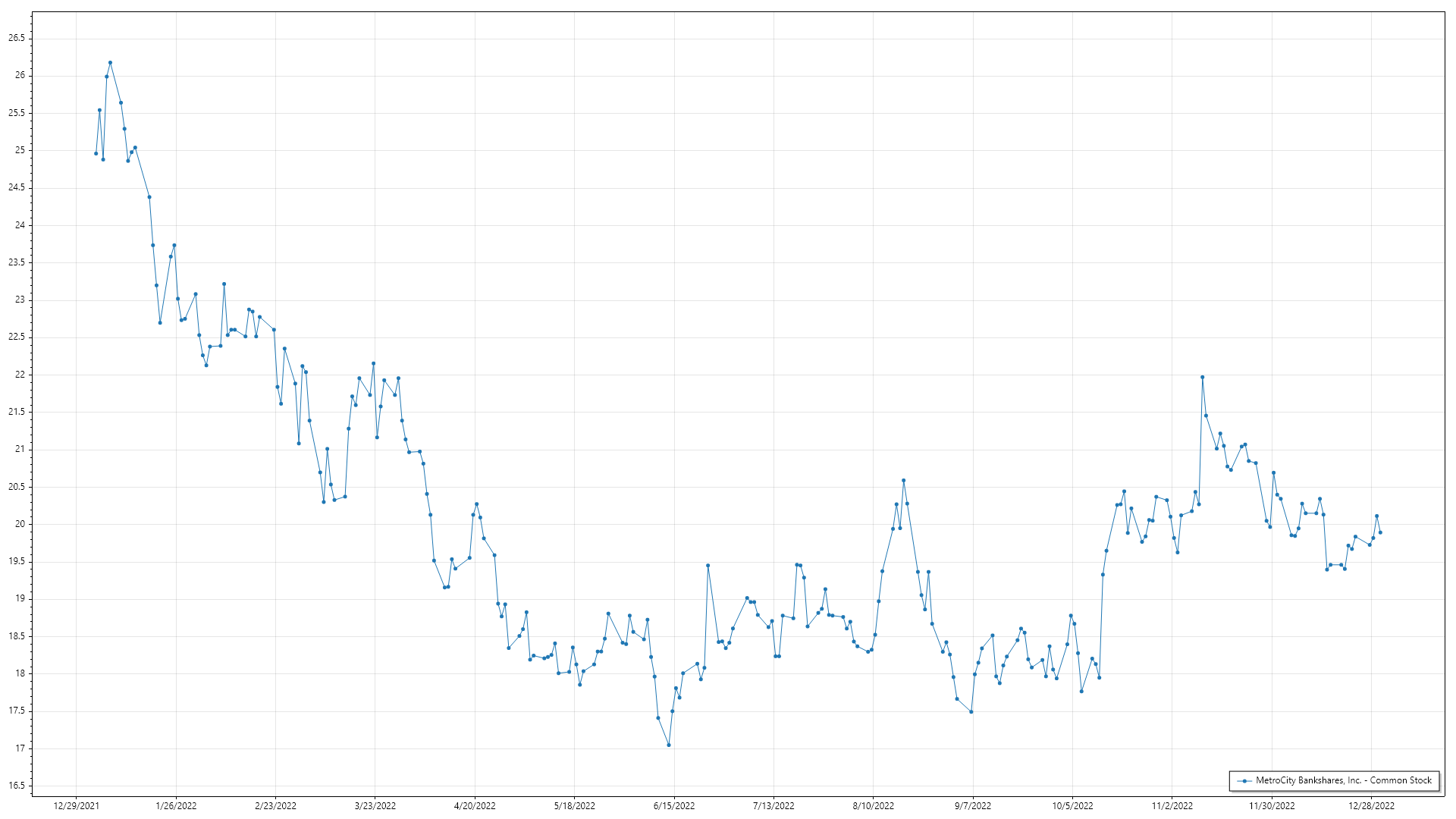Click y-axis value 21.5
This screenshot has width=1456, height=819.
pos(17,412)
